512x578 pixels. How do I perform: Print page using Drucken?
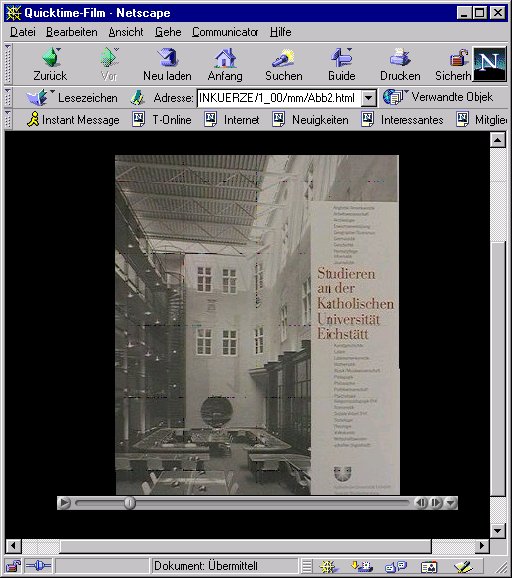point(400,64)
